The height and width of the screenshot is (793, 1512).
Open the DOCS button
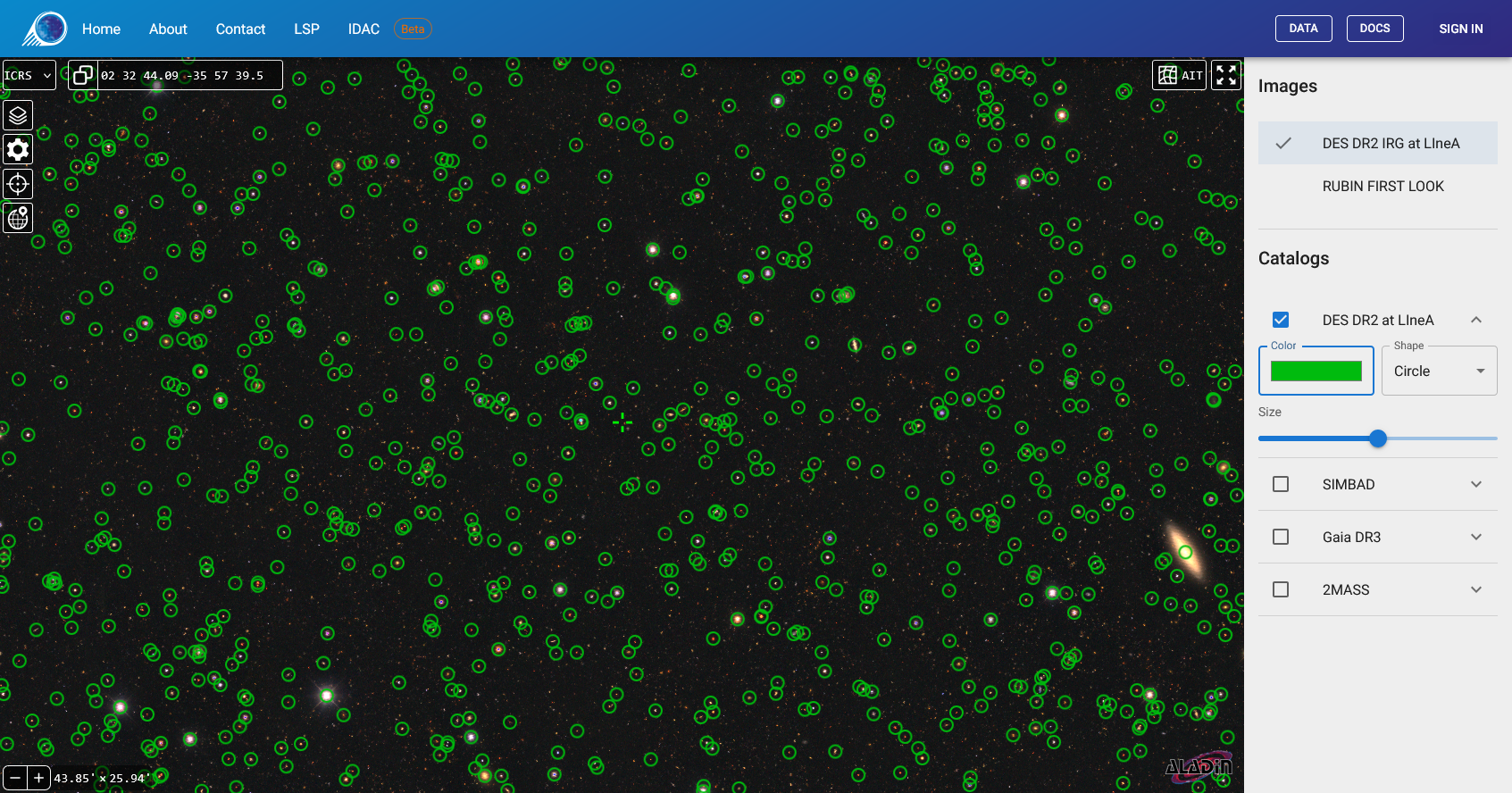point(1374,29)
